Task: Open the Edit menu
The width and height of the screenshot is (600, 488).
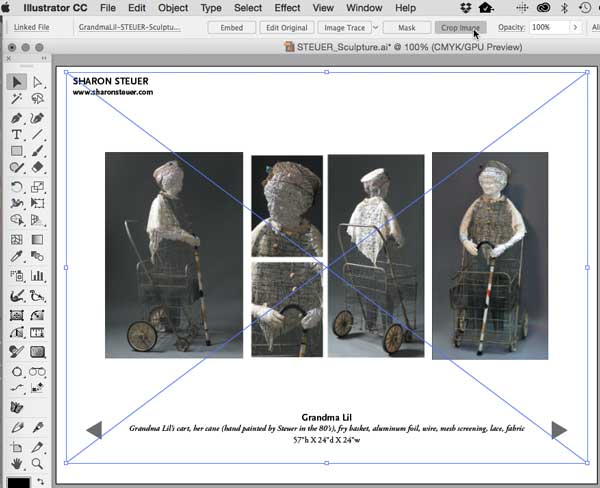Action: tap(137, 8)
